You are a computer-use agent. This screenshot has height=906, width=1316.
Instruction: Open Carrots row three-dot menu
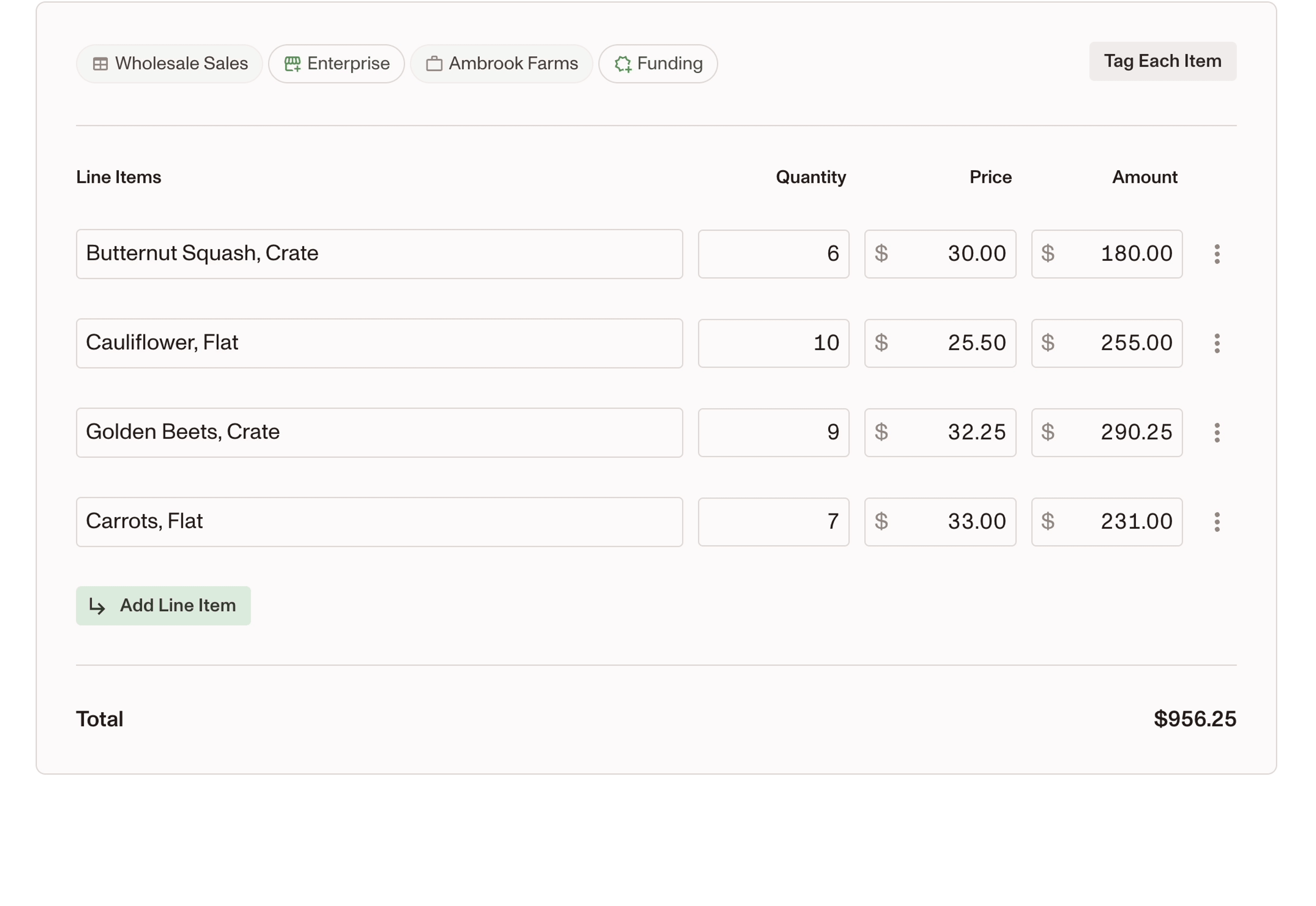(1217, 522)
